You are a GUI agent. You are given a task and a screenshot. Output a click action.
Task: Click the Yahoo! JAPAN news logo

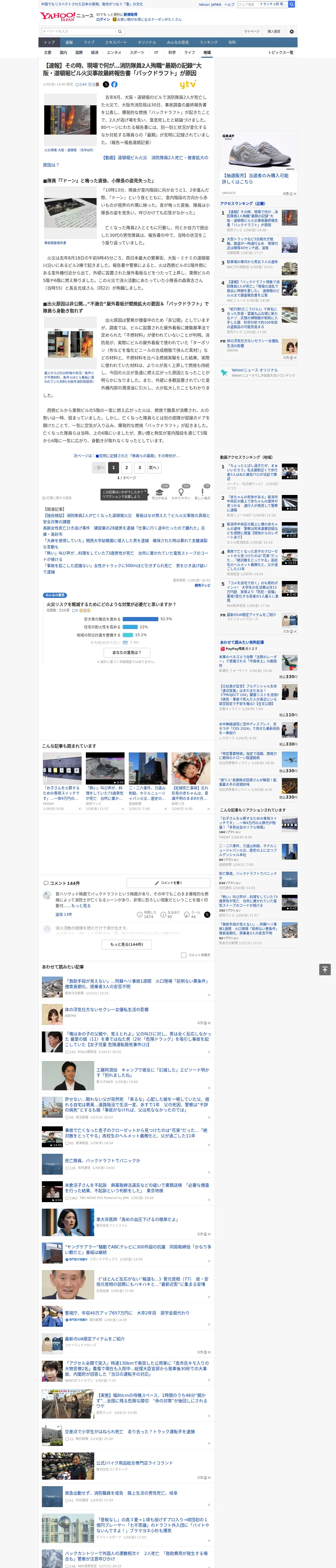(x=66, y=16)
